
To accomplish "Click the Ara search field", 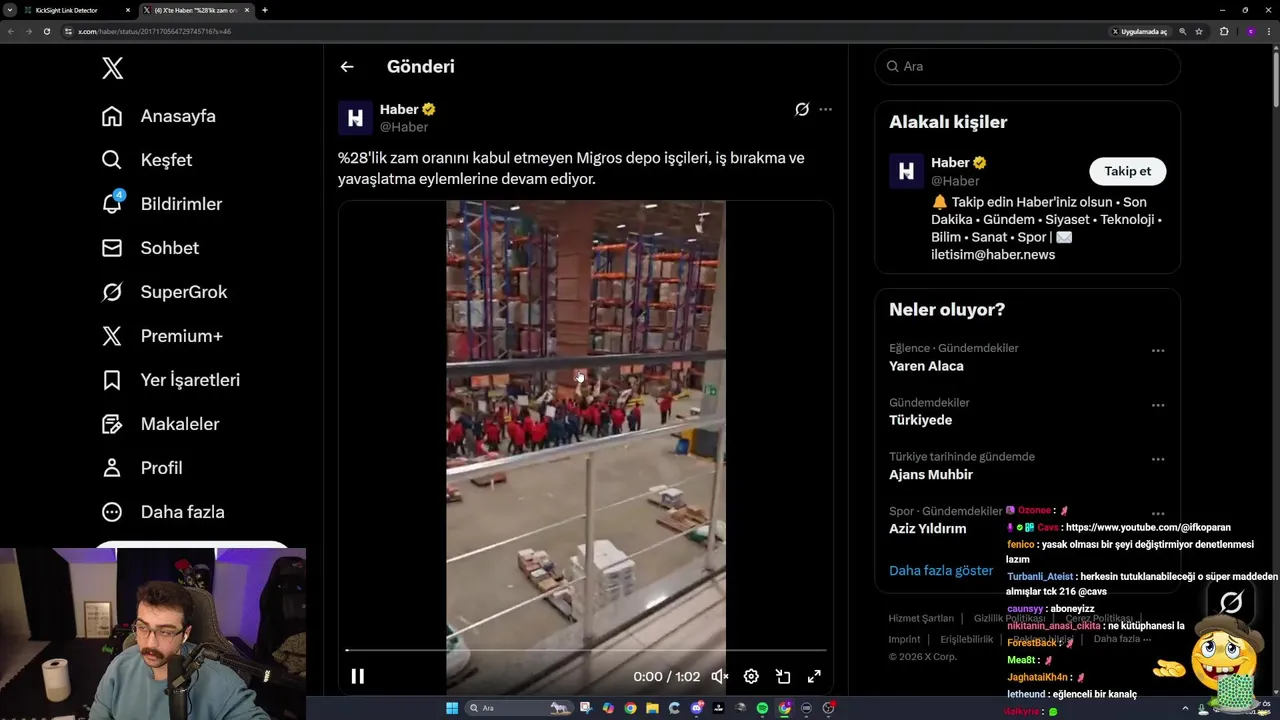I will coord(1027,66).
